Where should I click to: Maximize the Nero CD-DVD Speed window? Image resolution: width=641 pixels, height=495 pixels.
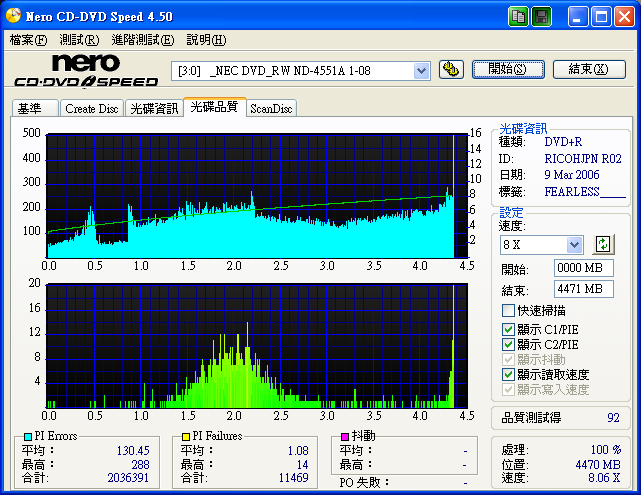tap(601, 17)
